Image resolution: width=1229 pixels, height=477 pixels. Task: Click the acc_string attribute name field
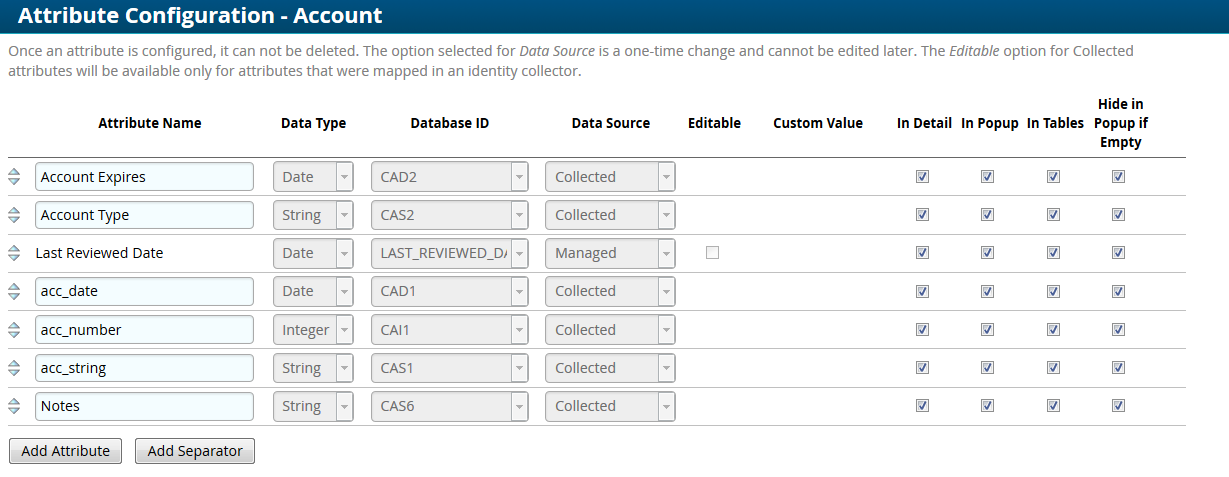point(144,368)
